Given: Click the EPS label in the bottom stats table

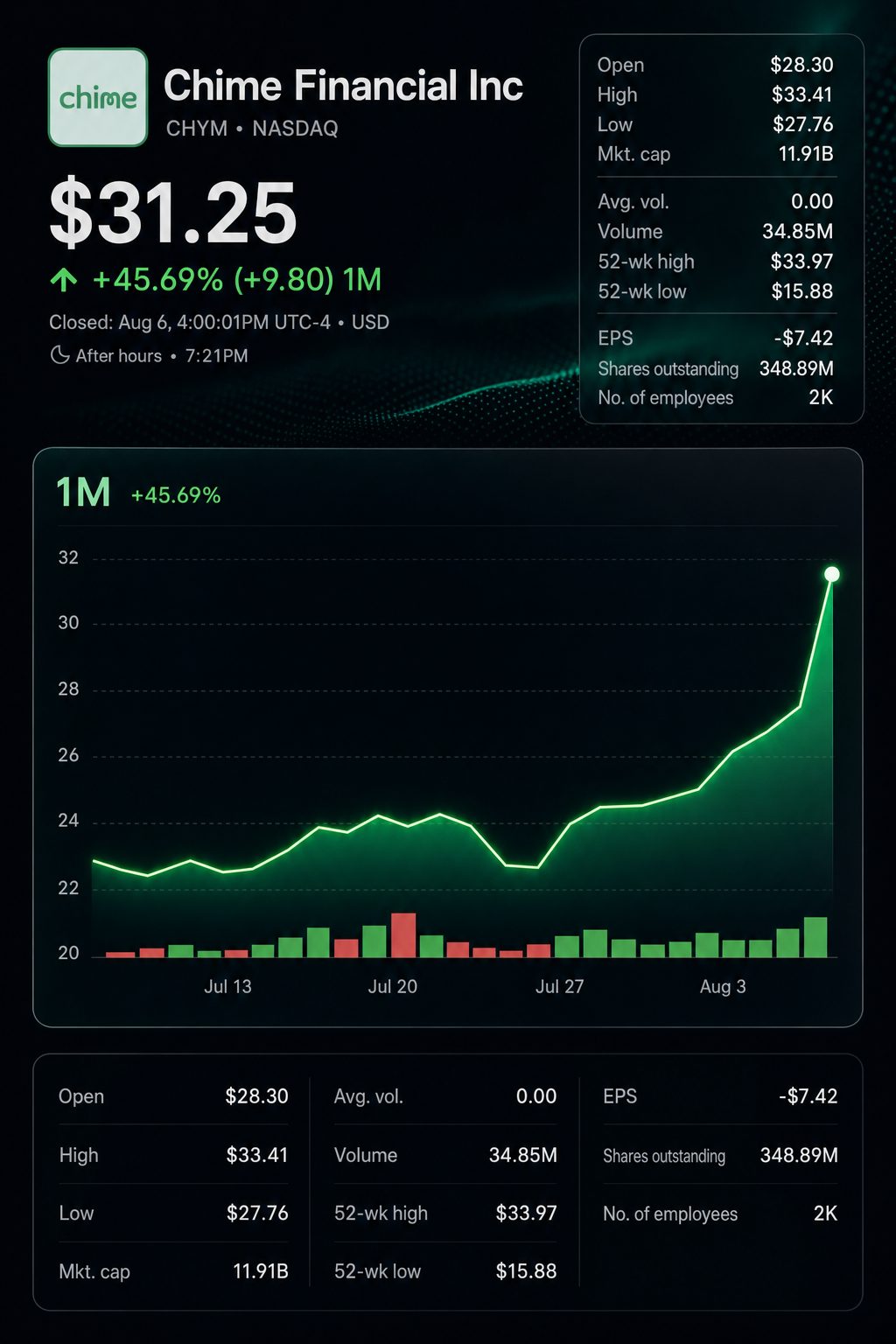Looking at the screenshot, I should pyautogui.click(x=620, y=1096).
